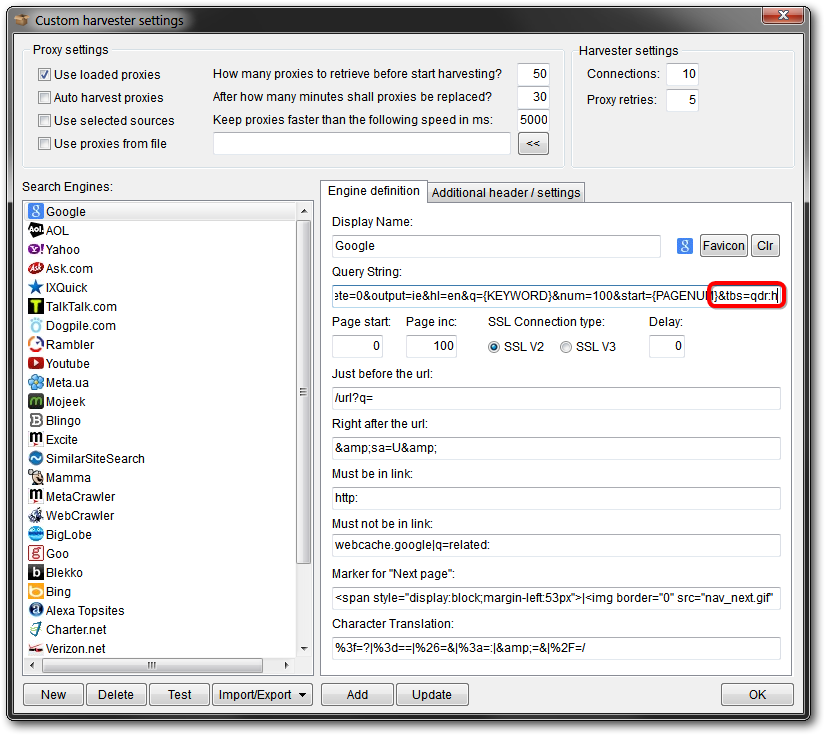Click the Query String field
Viewport: 825px width, 735px height.
point(556,296)
